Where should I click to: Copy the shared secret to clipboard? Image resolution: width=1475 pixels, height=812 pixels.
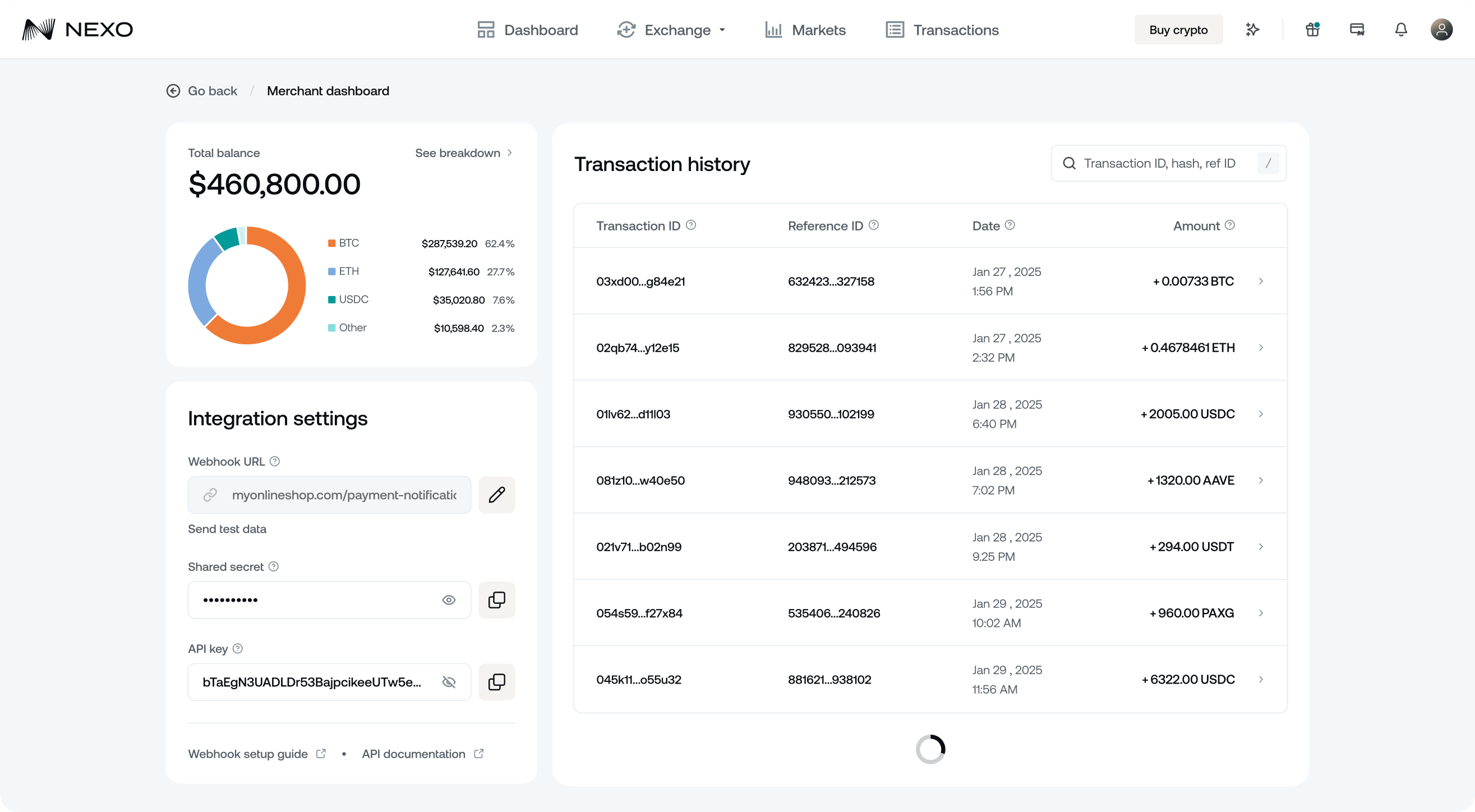click(496, 599)
